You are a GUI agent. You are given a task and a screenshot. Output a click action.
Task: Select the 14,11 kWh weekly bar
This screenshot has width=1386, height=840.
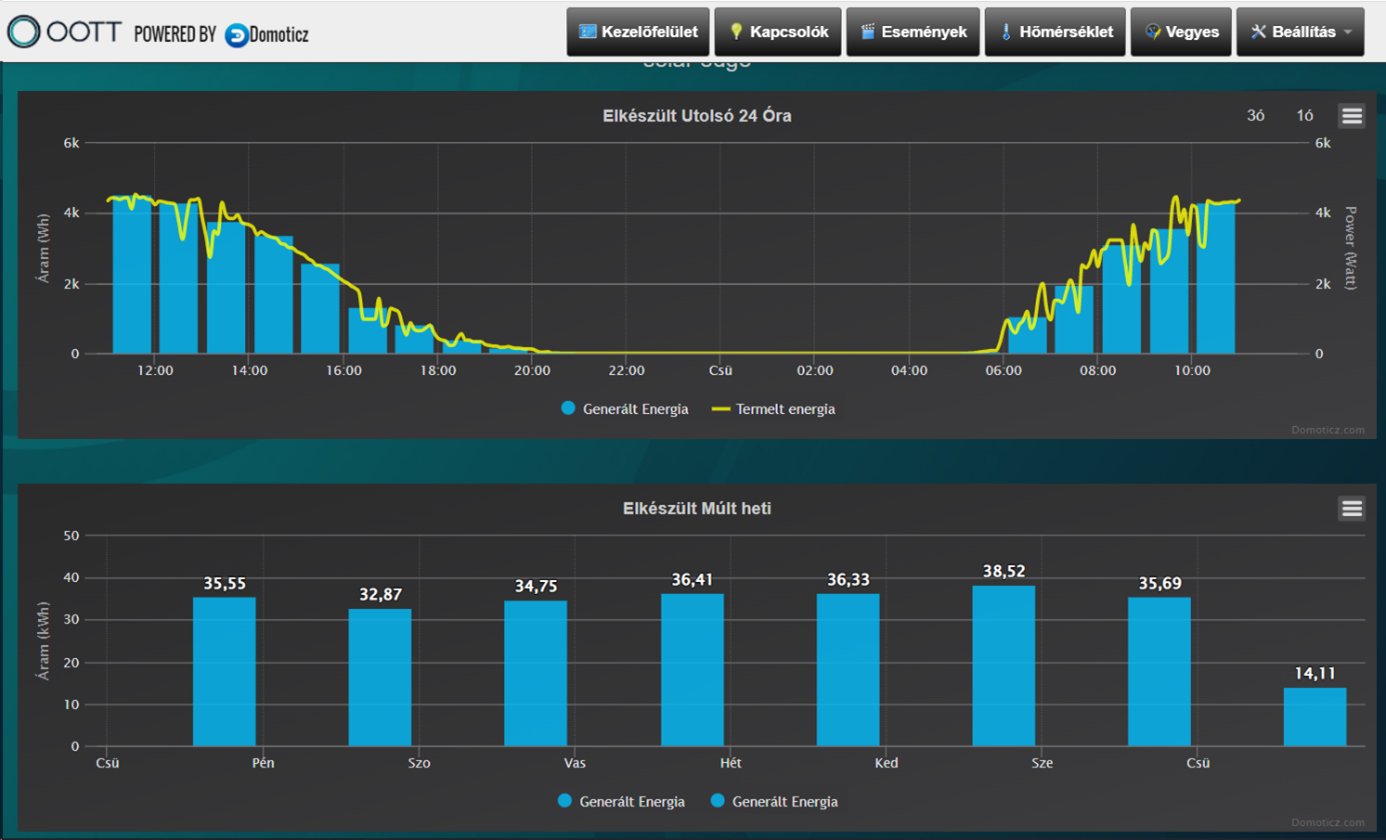(x=1315, y=716)
